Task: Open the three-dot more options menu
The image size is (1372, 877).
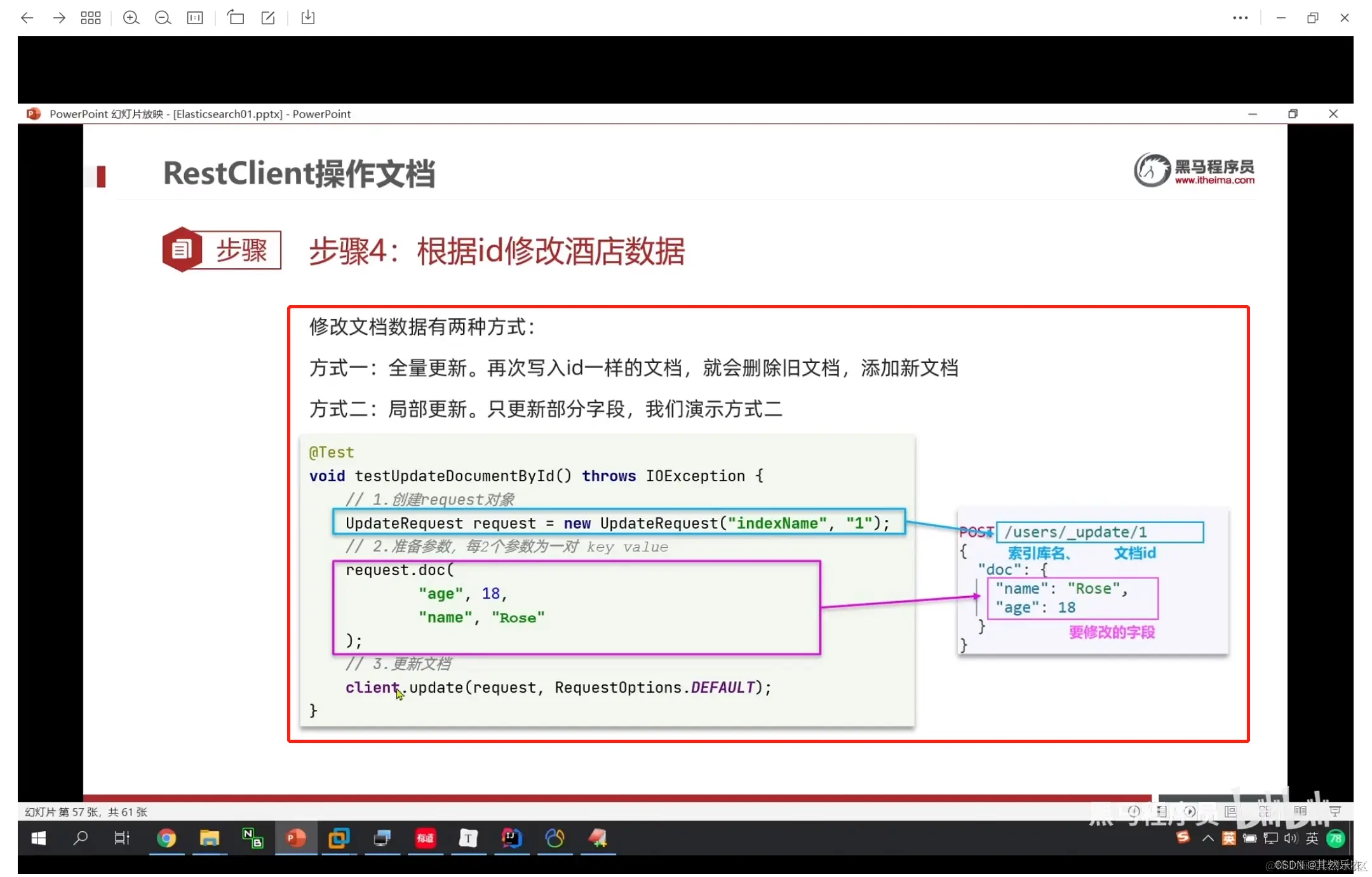Action: (x=1240, y=18)
